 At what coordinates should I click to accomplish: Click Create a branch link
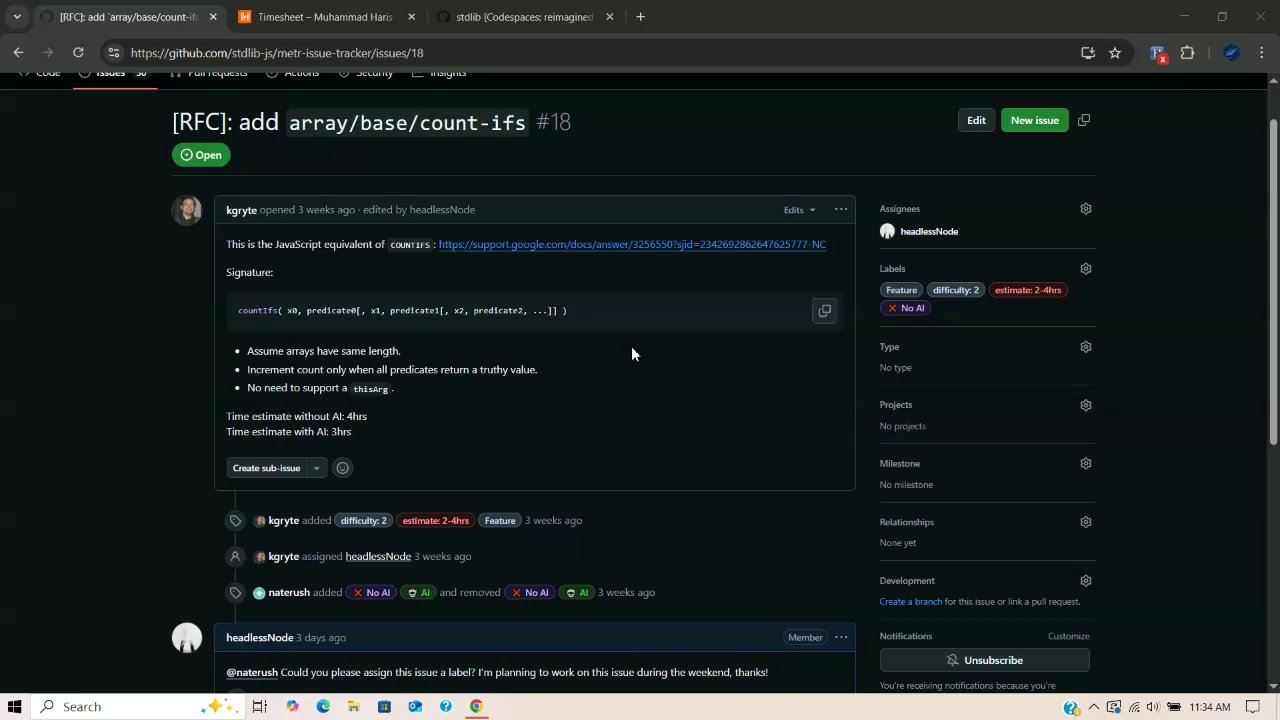coord(910,602)
